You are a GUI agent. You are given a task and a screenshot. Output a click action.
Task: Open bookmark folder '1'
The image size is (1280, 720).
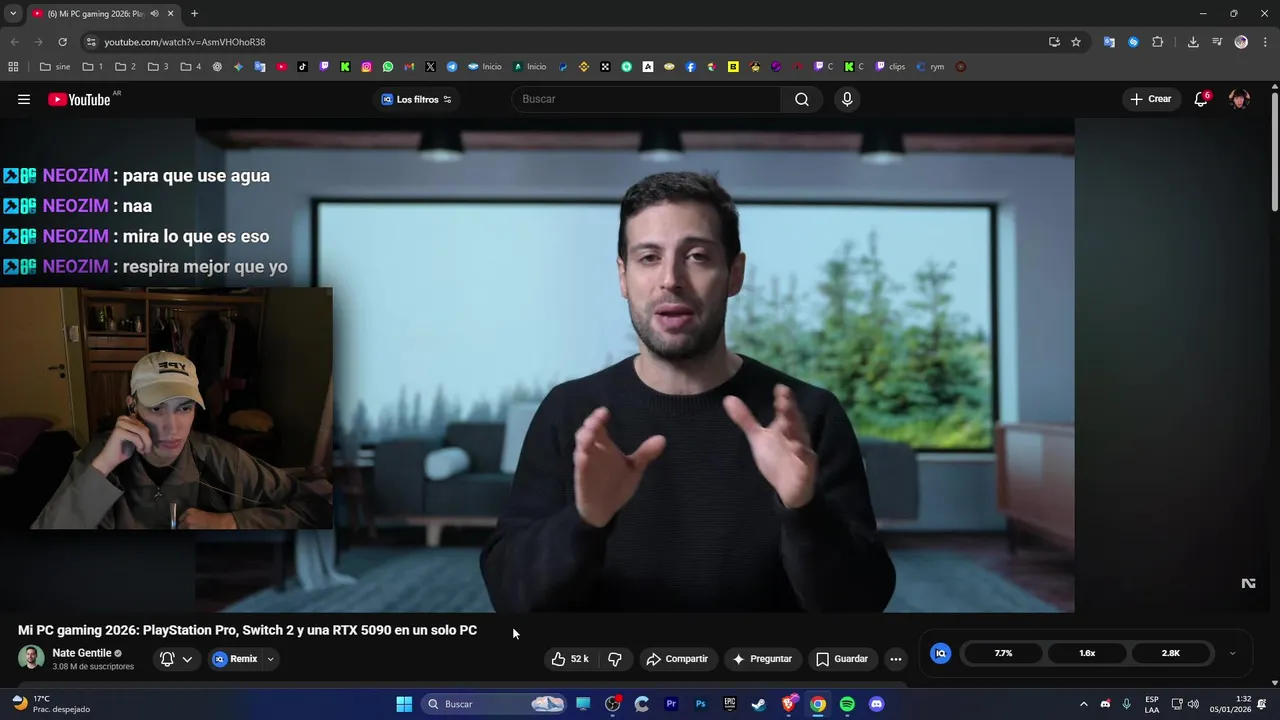[93, 67]
